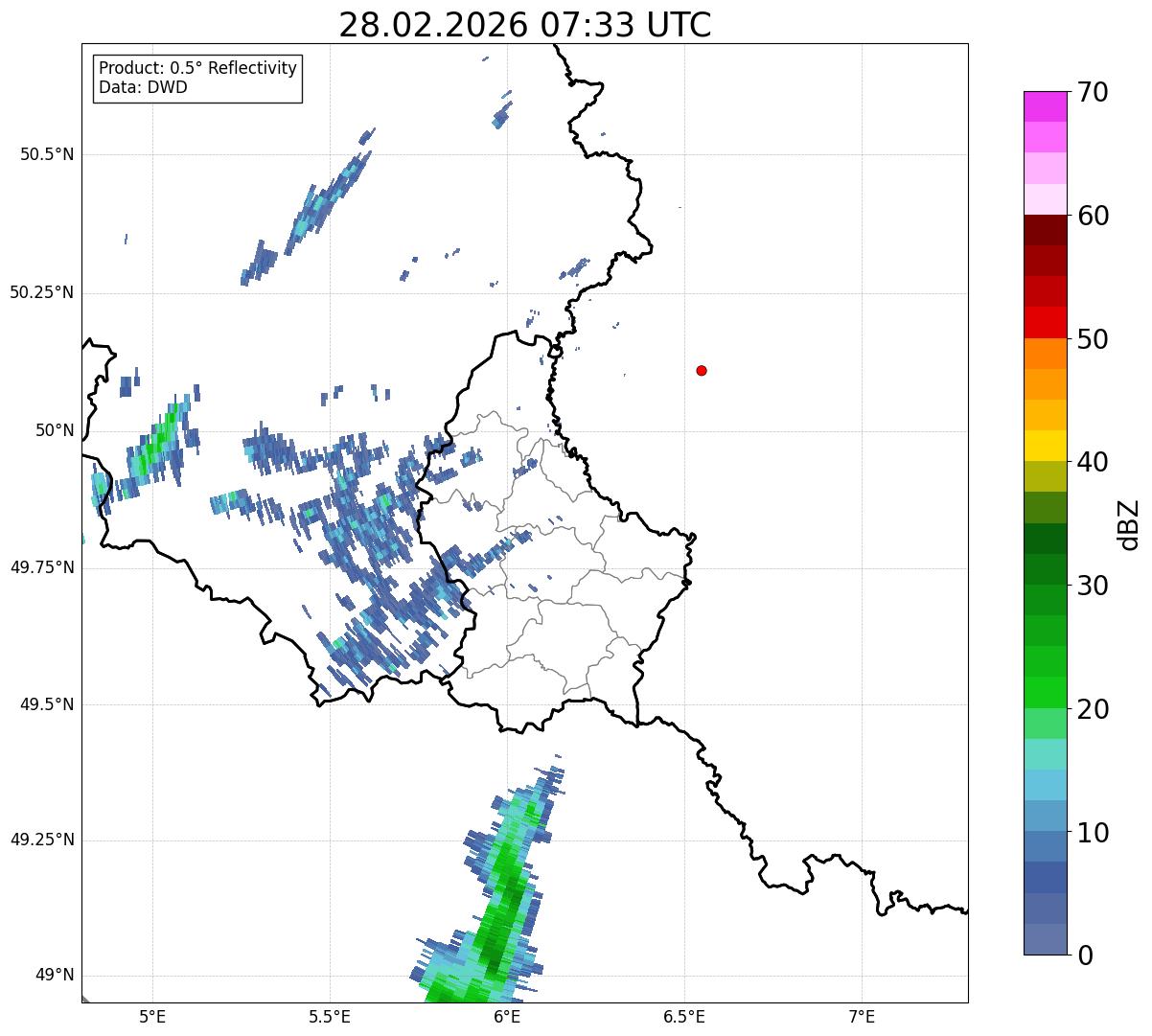Screen dimensions: 1152x1036
Task: Click the magenta top colorbar swatch
Action: (1045, 106)
